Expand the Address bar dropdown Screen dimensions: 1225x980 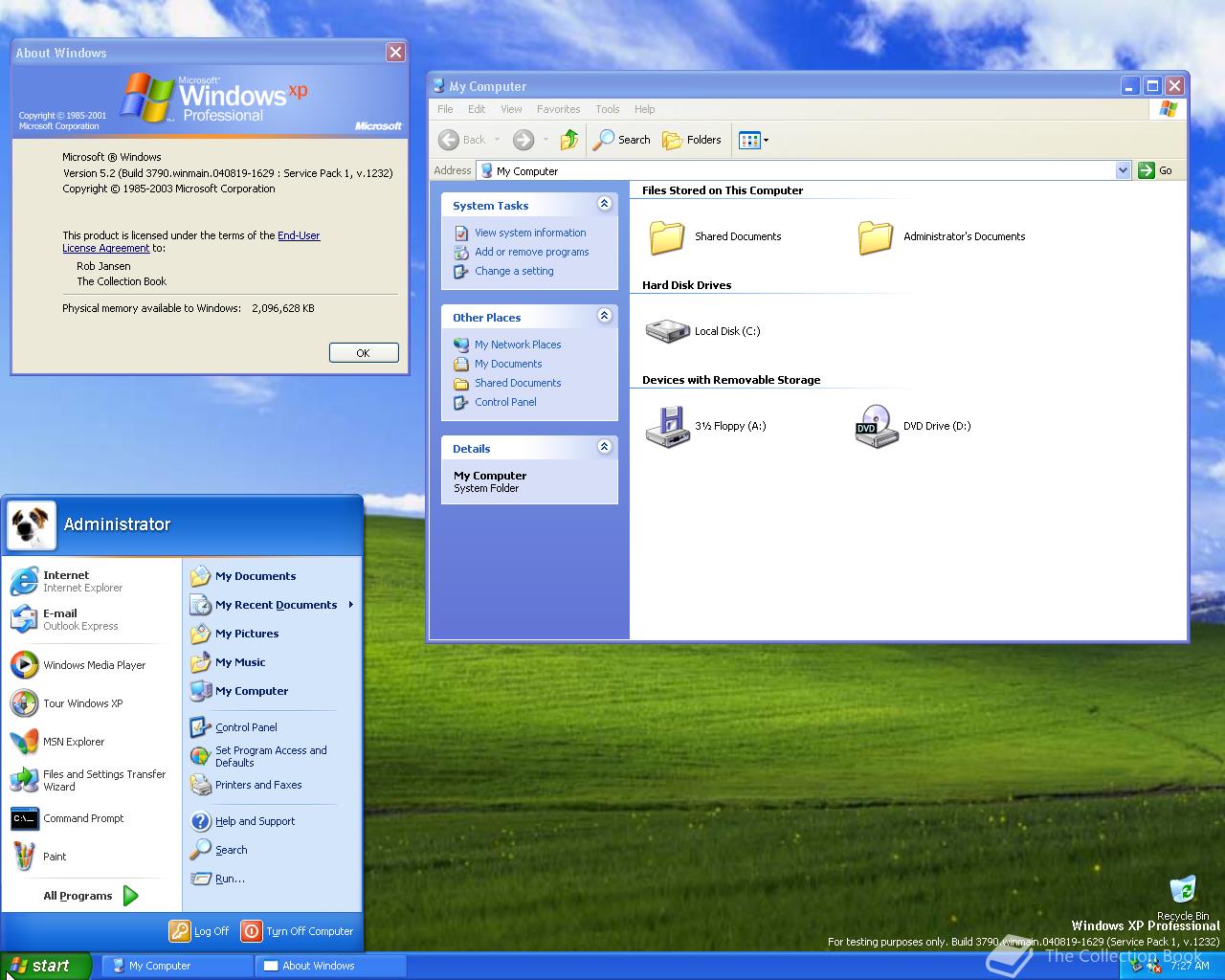(1124, 170)
